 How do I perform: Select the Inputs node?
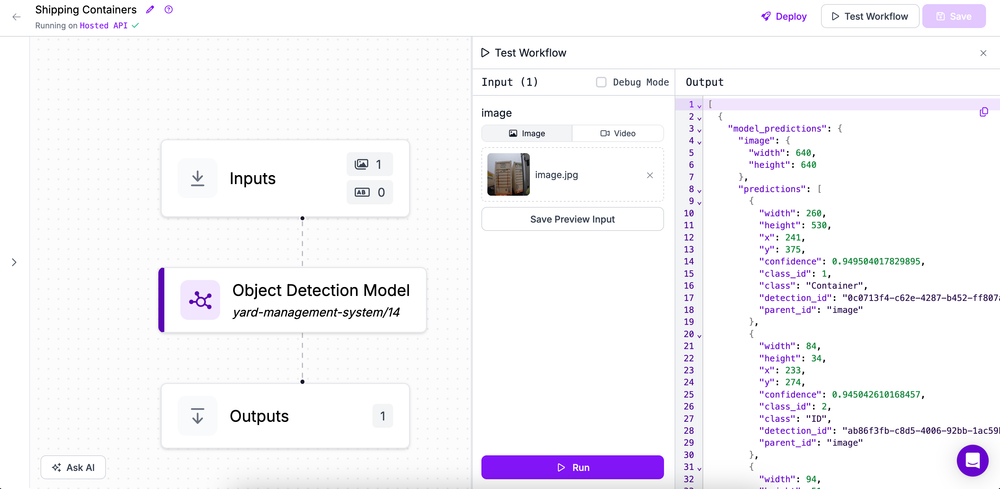pos(284,178)
